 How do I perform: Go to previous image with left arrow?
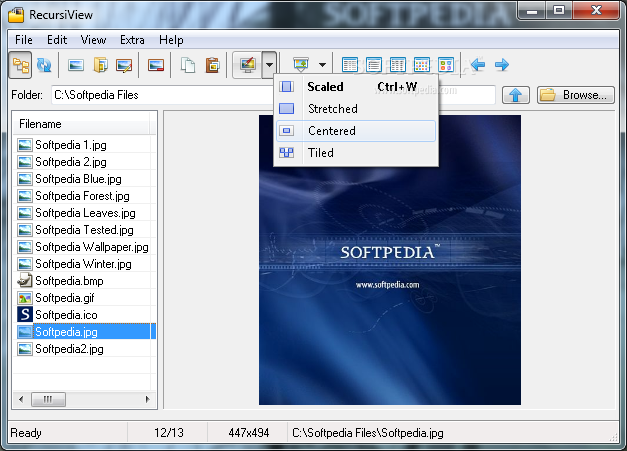[x=478, y=64]
